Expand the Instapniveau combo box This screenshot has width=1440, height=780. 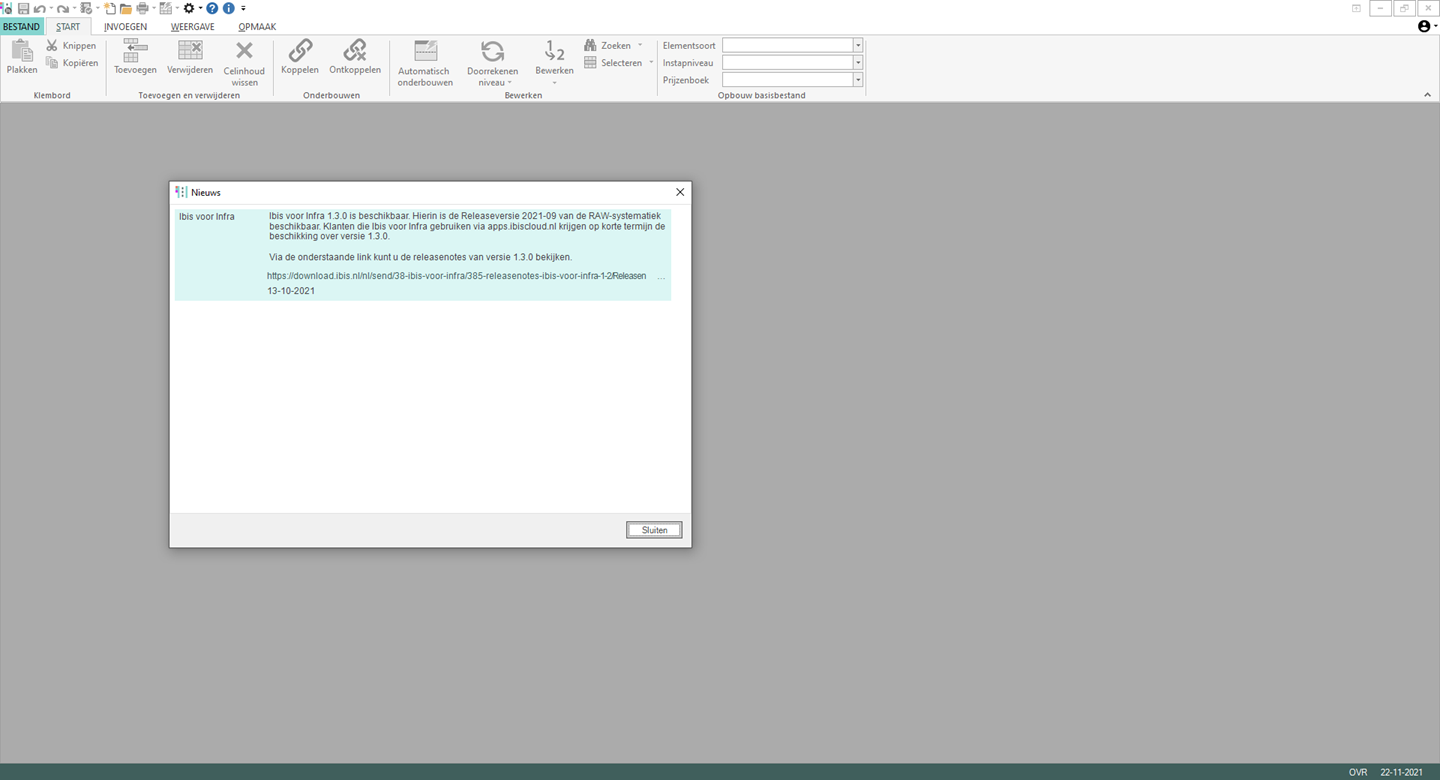[858, 63]
